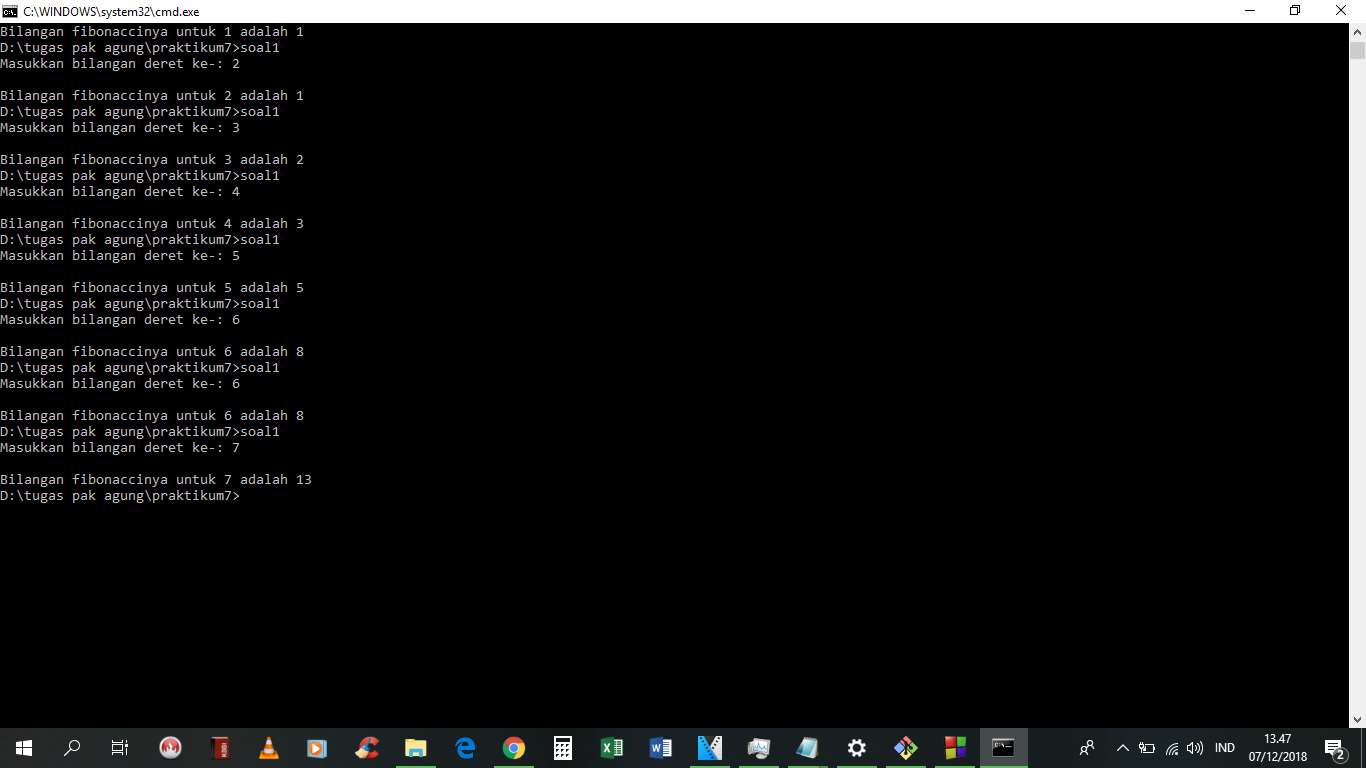Viewport: 1366px width, 768px height.
Task: Check battery status tray icon
Action: (x=1147, y=748)
